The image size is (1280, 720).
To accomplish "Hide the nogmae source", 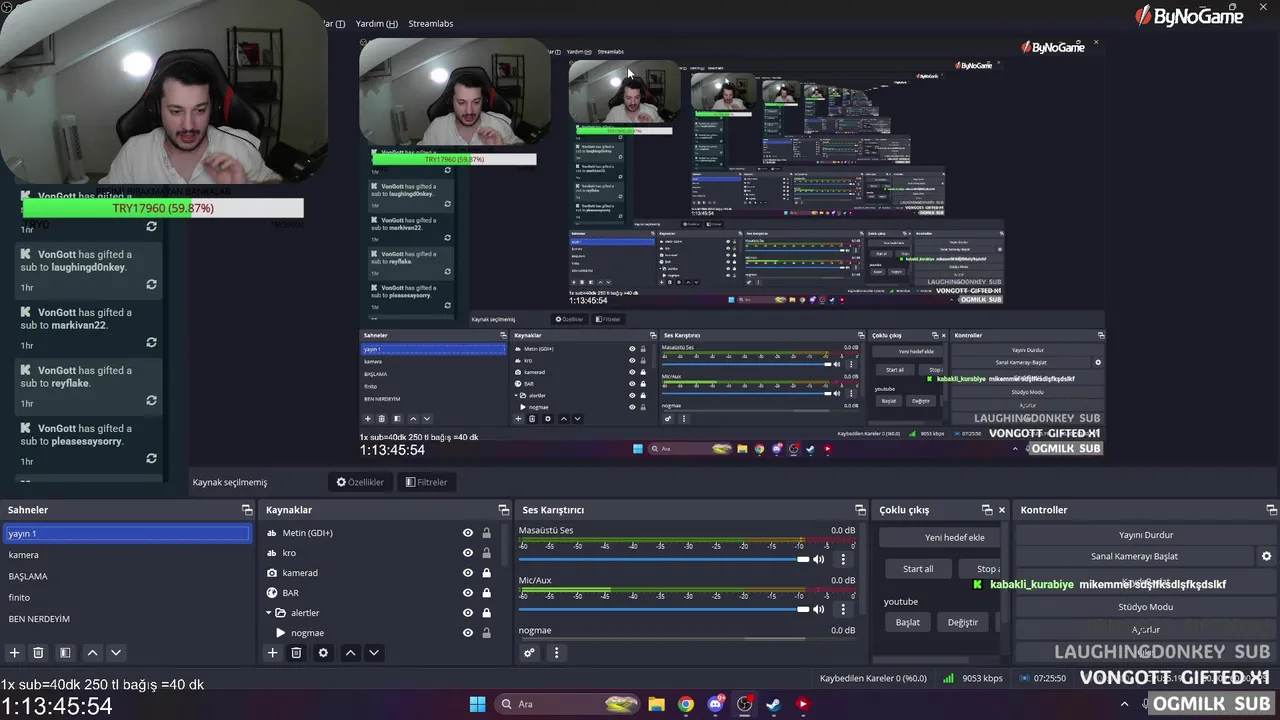I will click(467, 633).
